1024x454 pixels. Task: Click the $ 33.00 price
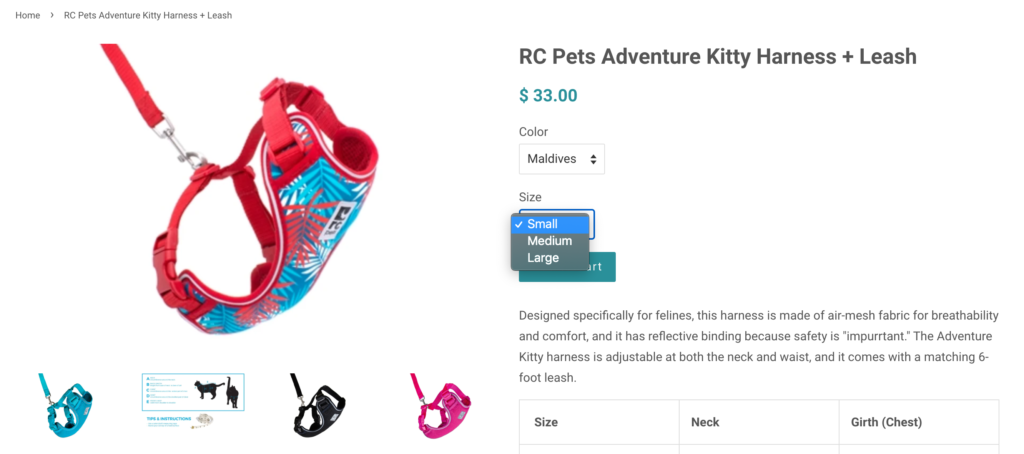coord(548,96)
